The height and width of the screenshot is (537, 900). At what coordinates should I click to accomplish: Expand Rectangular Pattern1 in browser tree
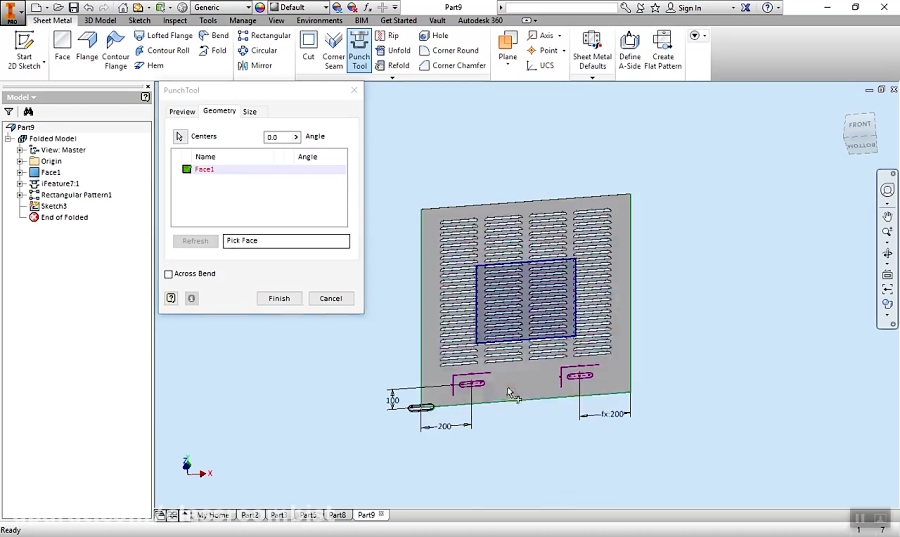click(x=20, y=195)
